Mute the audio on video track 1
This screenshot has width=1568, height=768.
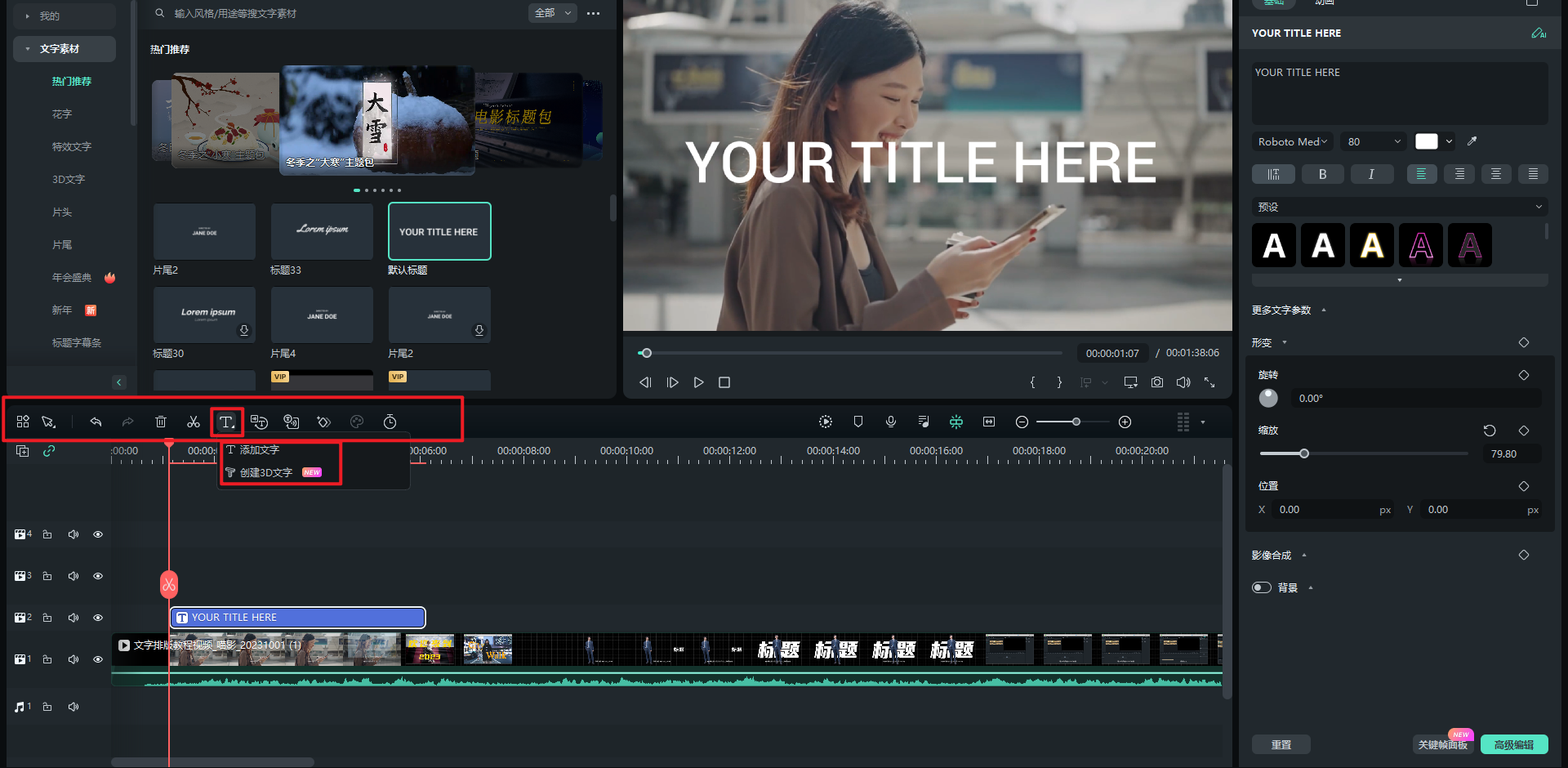click(x=73, y=659)
